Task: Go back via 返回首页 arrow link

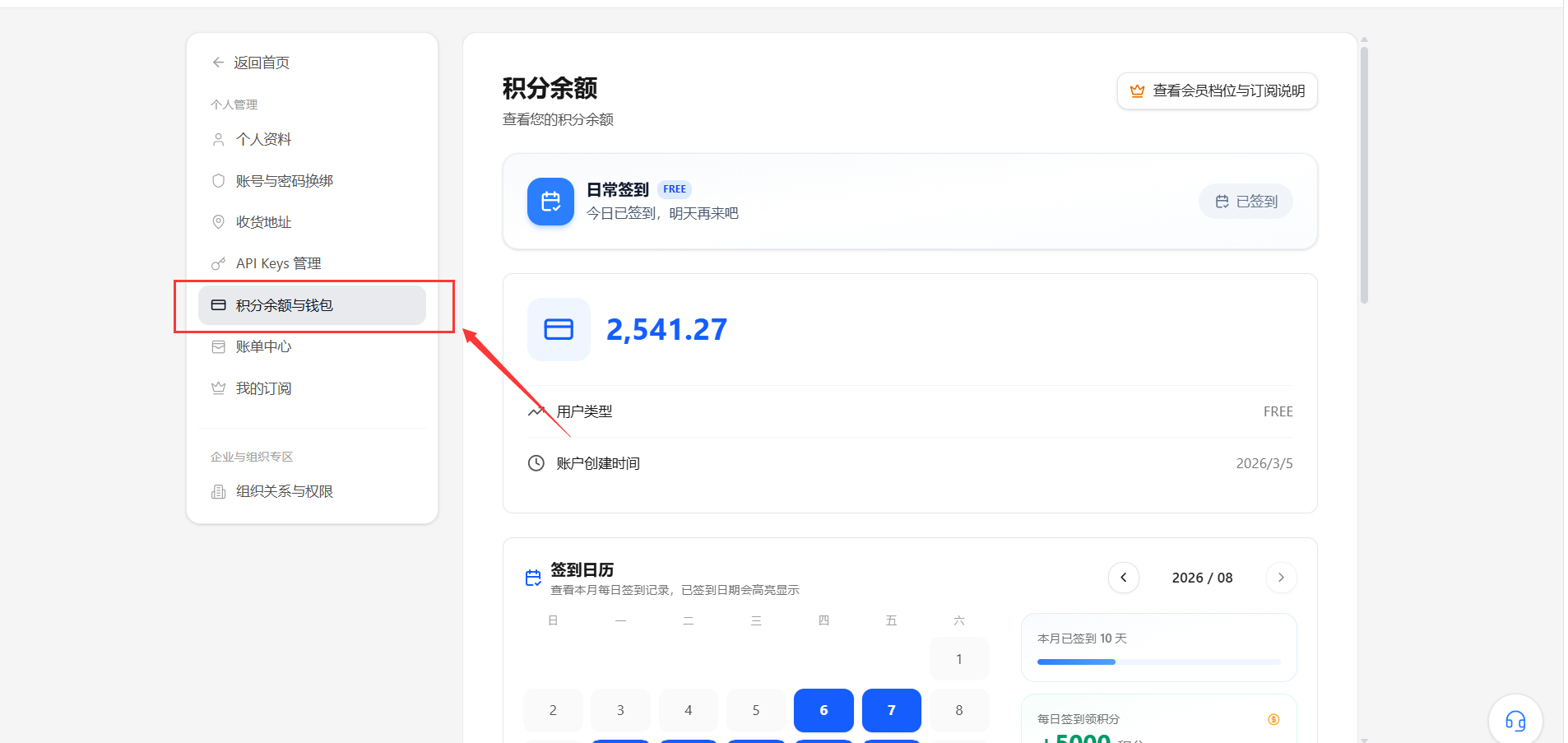Action: pos(250,63)
